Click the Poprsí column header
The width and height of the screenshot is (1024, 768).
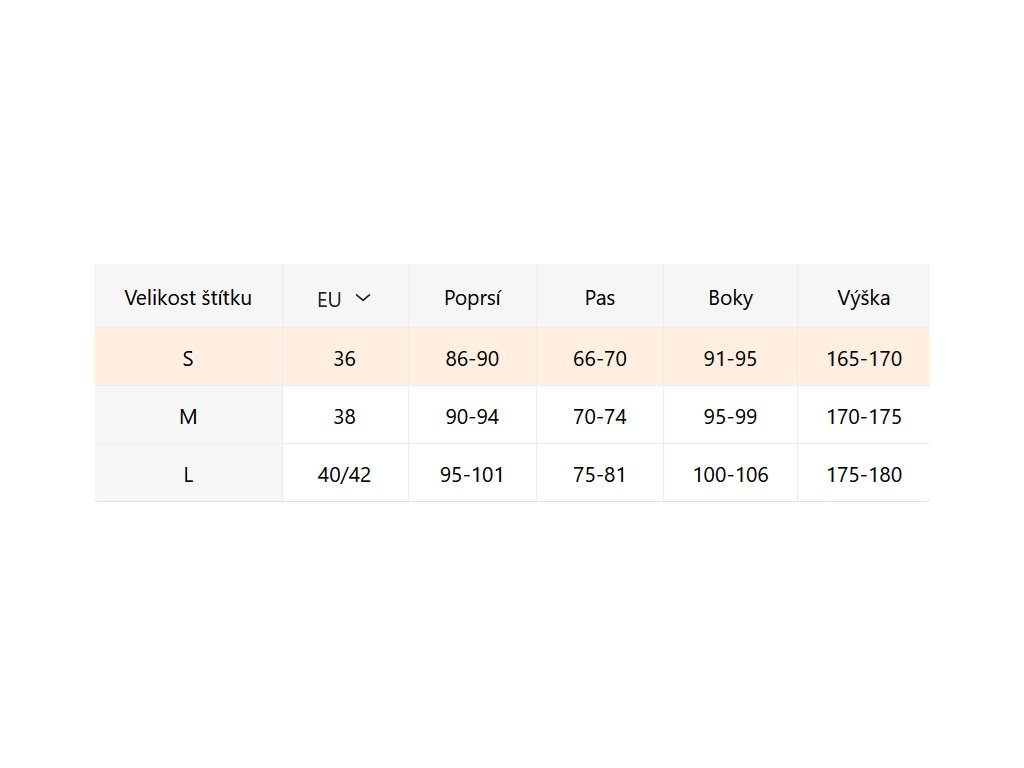[x=472, y=297]
